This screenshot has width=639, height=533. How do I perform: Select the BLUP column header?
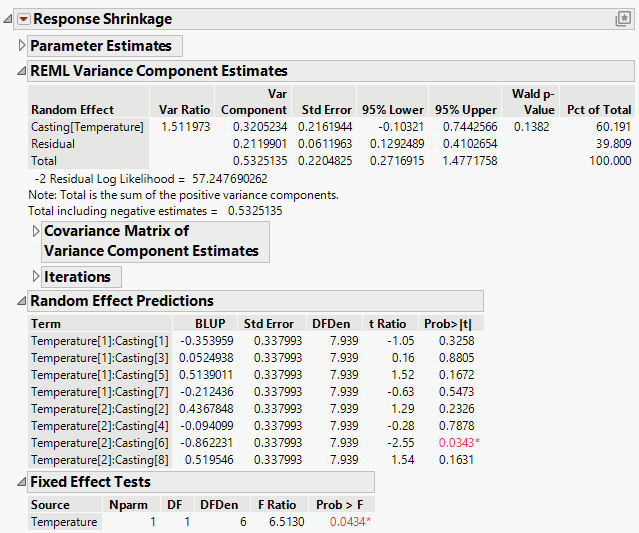click(211, 324)
